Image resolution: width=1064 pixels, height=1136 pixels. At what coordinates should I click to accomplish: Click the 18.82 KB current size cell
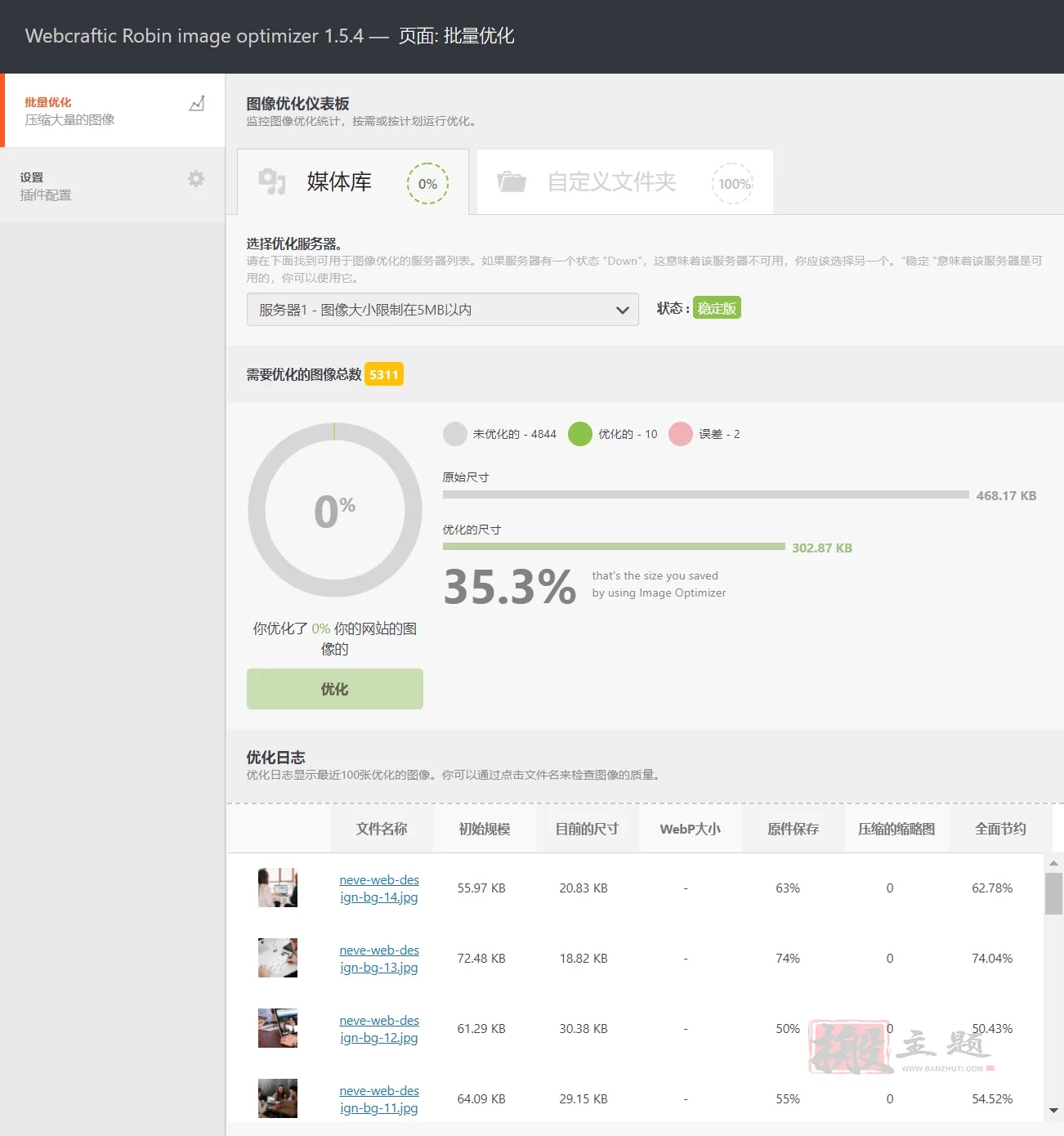pyautogui.click(x=583, y=958)
